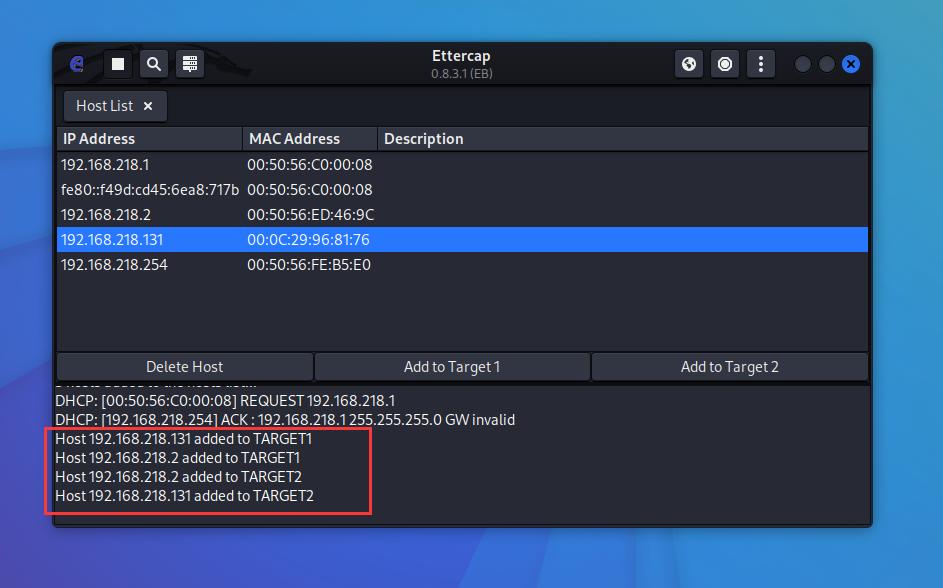Click the DHCP ACK GW invalid log line
Image resolution: width=943 pixels, height=588 pixels.
pyautogui.click(x=285, y=420)
